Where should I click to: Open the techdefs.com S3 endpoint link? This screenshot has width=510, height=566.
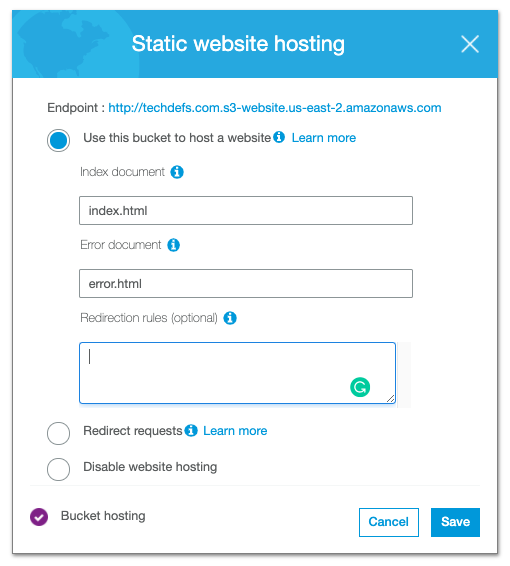pyautogui.click(x=275, y=108)
